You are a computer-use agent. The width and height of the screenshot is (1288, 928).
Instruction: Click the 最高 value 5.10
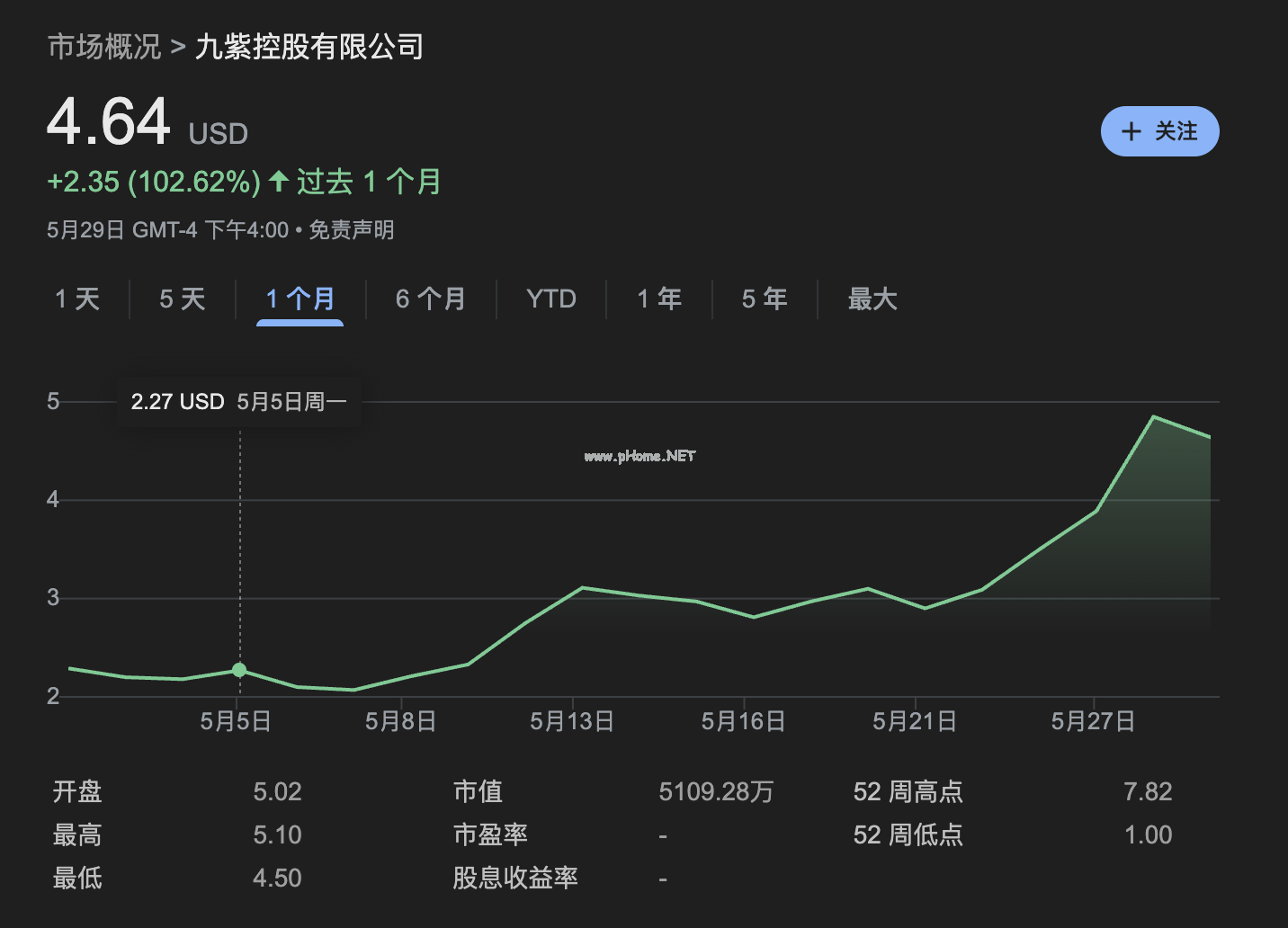277,834
